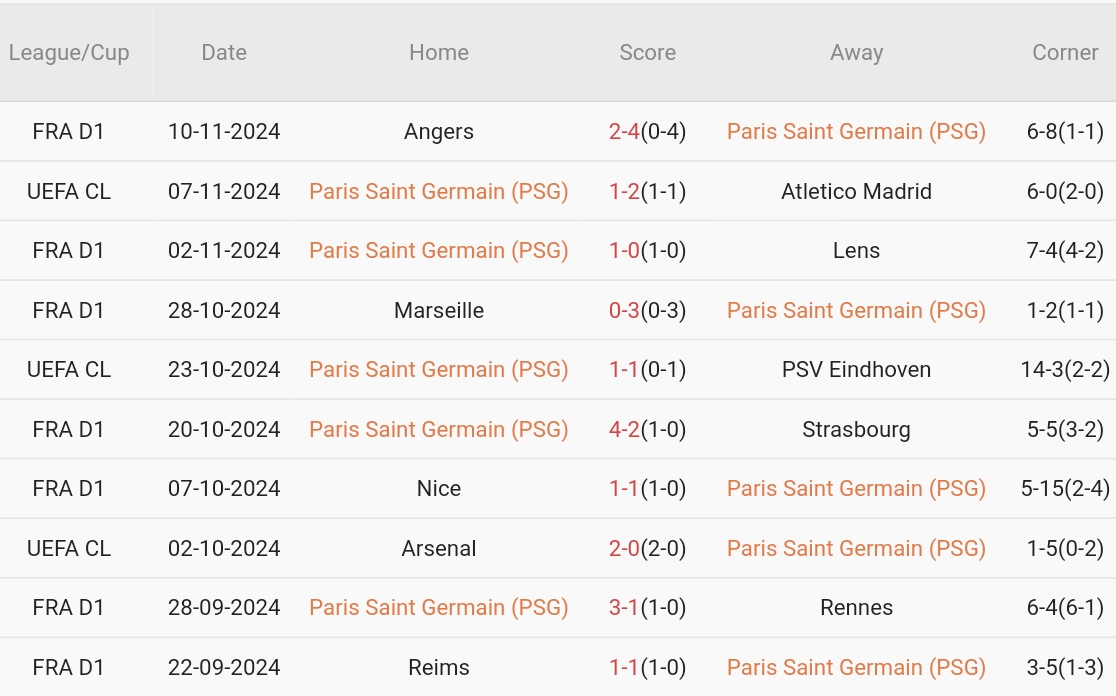Open the Strasbourg team link
This screenshot has width=1116, height=696.
pos(857,429)
